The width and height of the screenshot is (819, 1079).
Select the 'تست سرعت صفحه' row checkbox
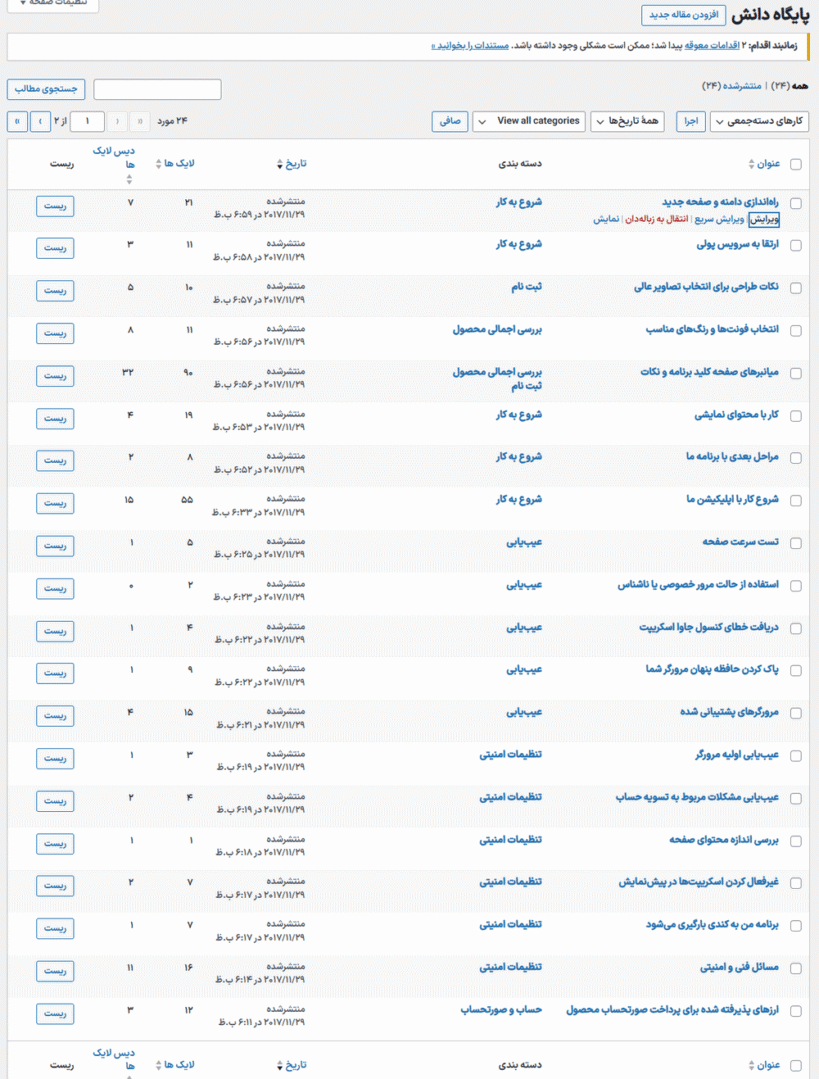click(x=796, y=543)
